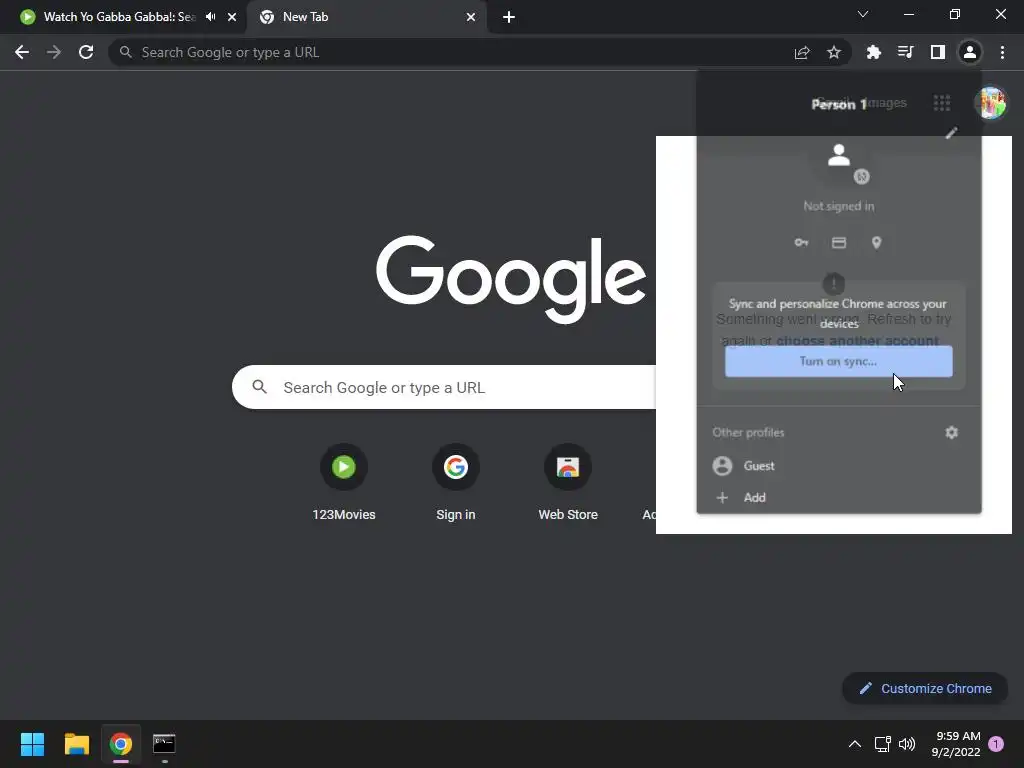
Task: Open Windows Start menu
Action: click(x=32, y=744)
